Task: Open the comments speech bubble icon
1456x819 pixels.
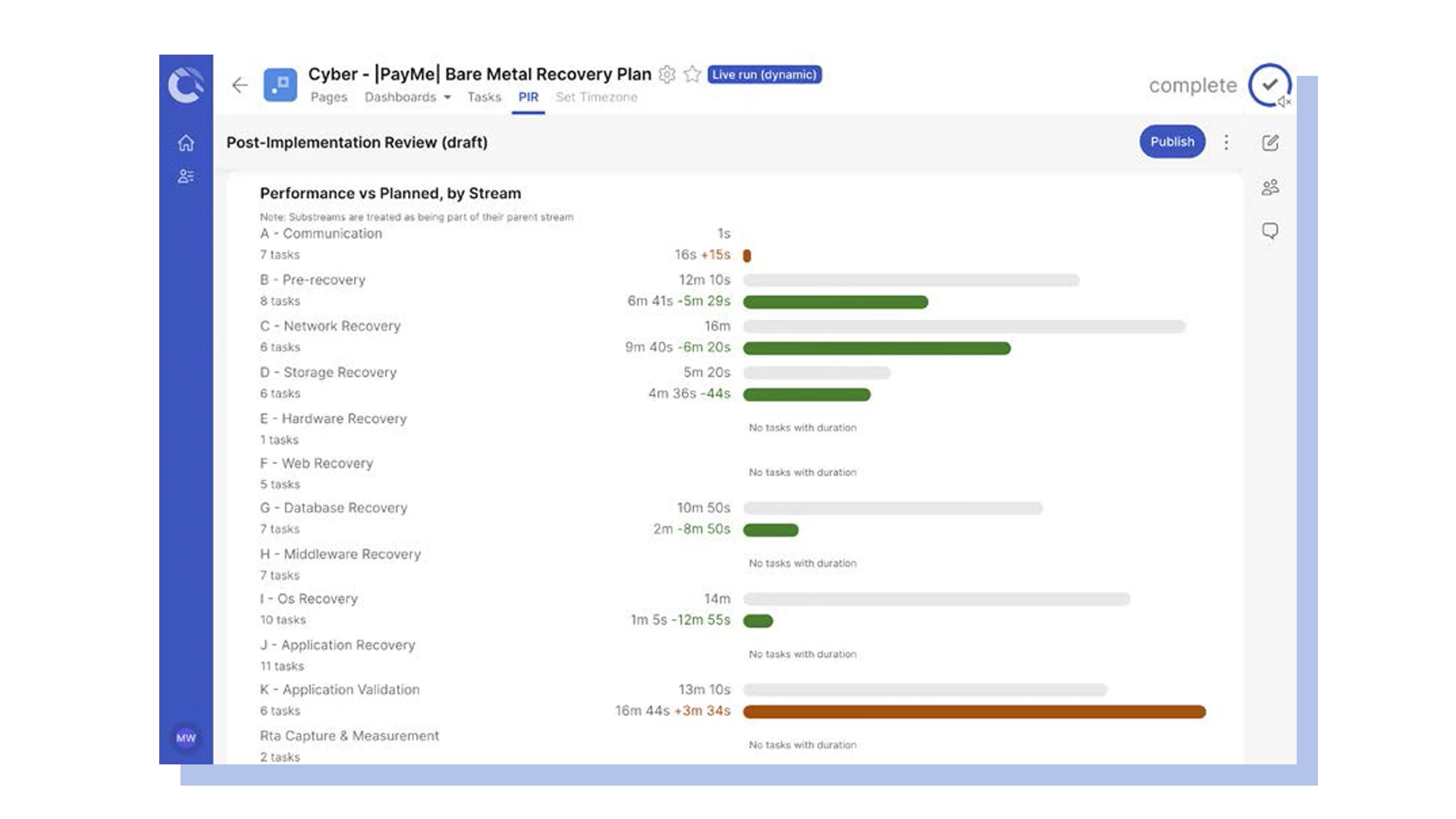Action: click(x=1270, y=231)
